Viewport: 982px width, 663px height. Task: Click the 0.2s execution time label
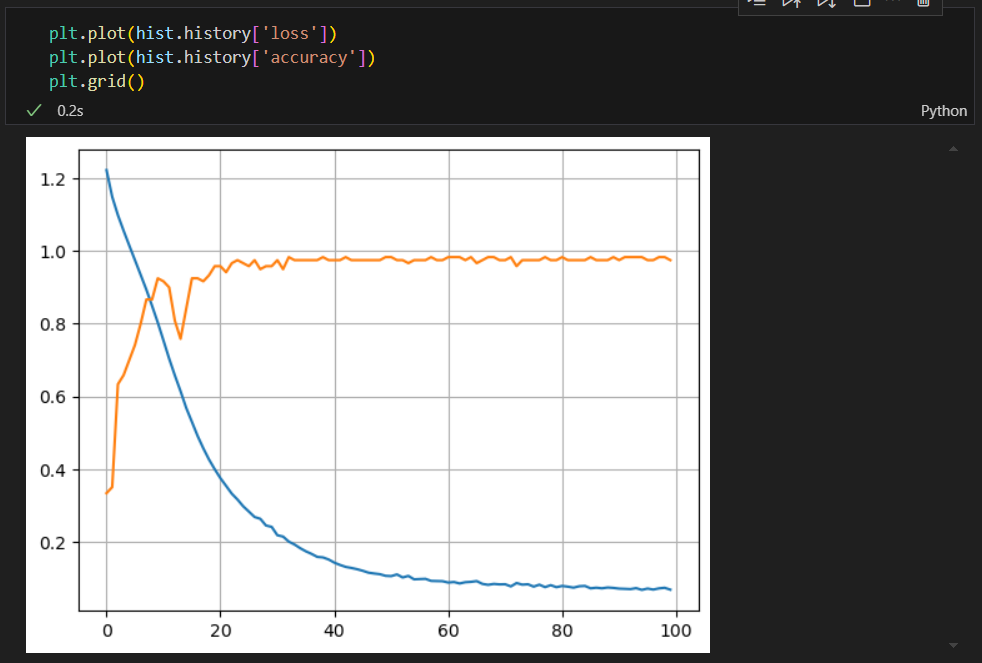coord(70,111)
